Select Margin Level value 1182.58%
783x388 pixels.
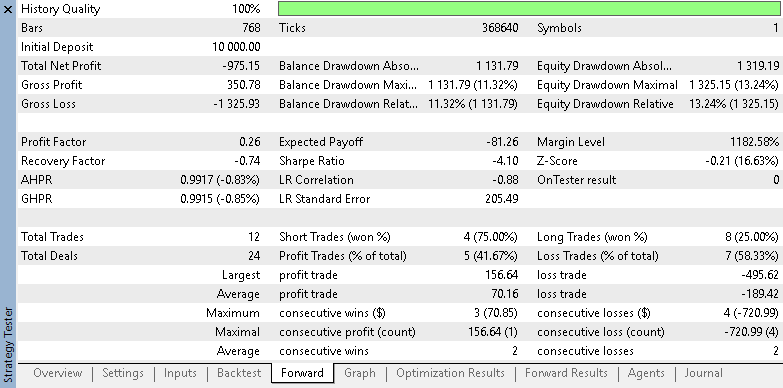point(754,142)
